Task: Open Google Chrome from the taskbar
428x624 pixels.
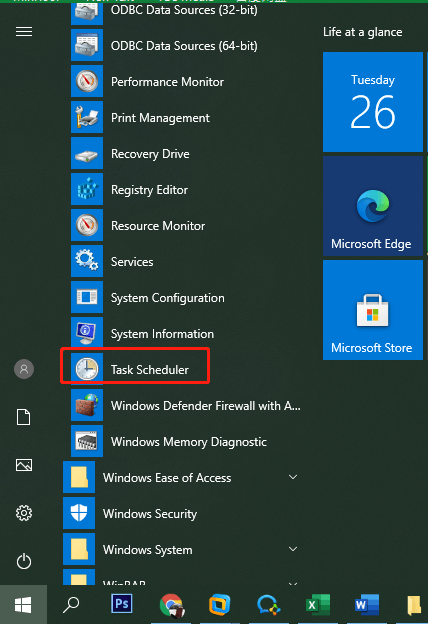Action: point(171,605)
